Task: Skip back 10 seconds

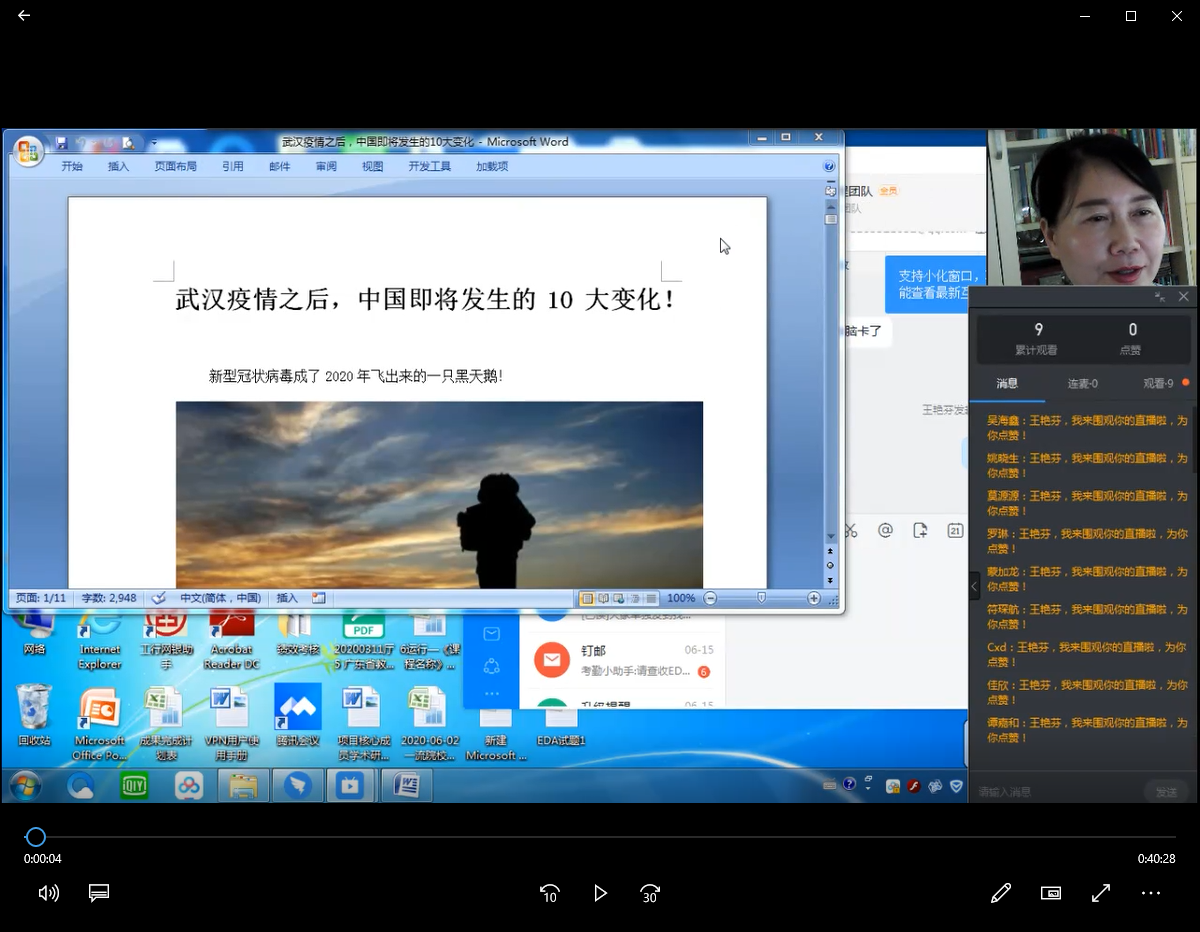Action: [x=549, y=893]
